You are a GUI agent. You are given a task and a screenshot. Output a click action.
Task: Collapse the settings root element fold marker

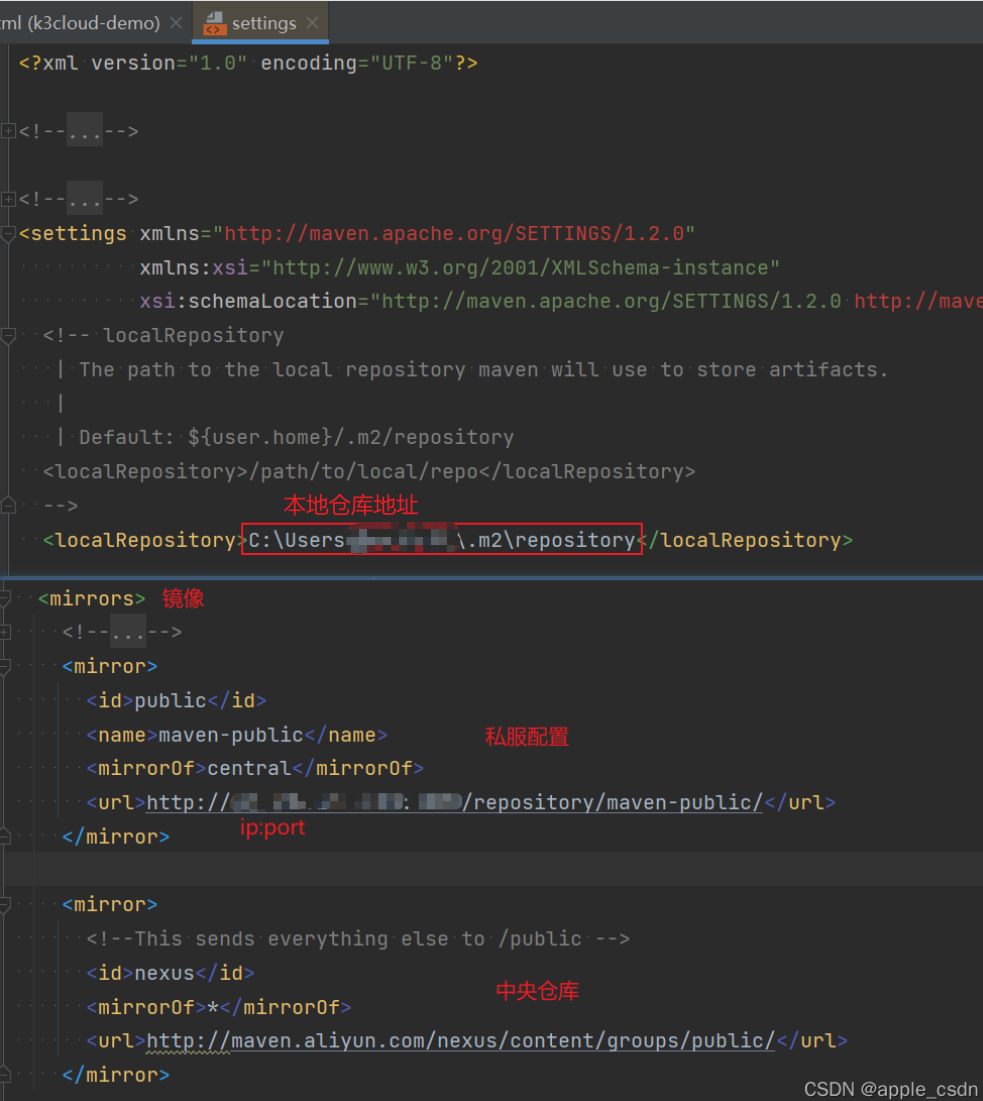pos(8,234)
